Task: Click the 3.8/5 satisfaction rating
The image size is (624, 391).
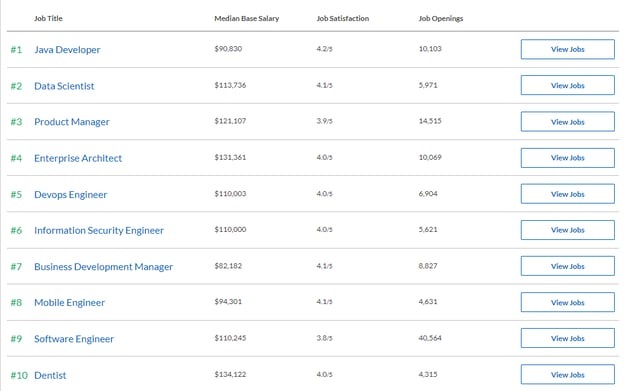Action: pos(324,338)
